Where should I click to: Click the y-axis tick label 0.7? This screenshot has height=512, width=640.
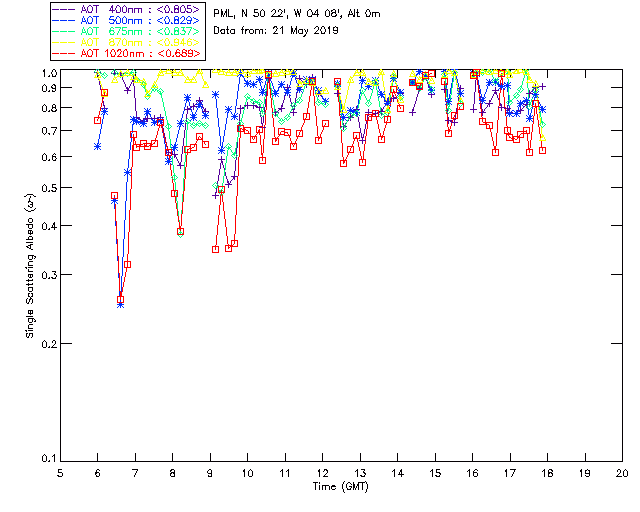pyautogui.click(x=49, y=131)
